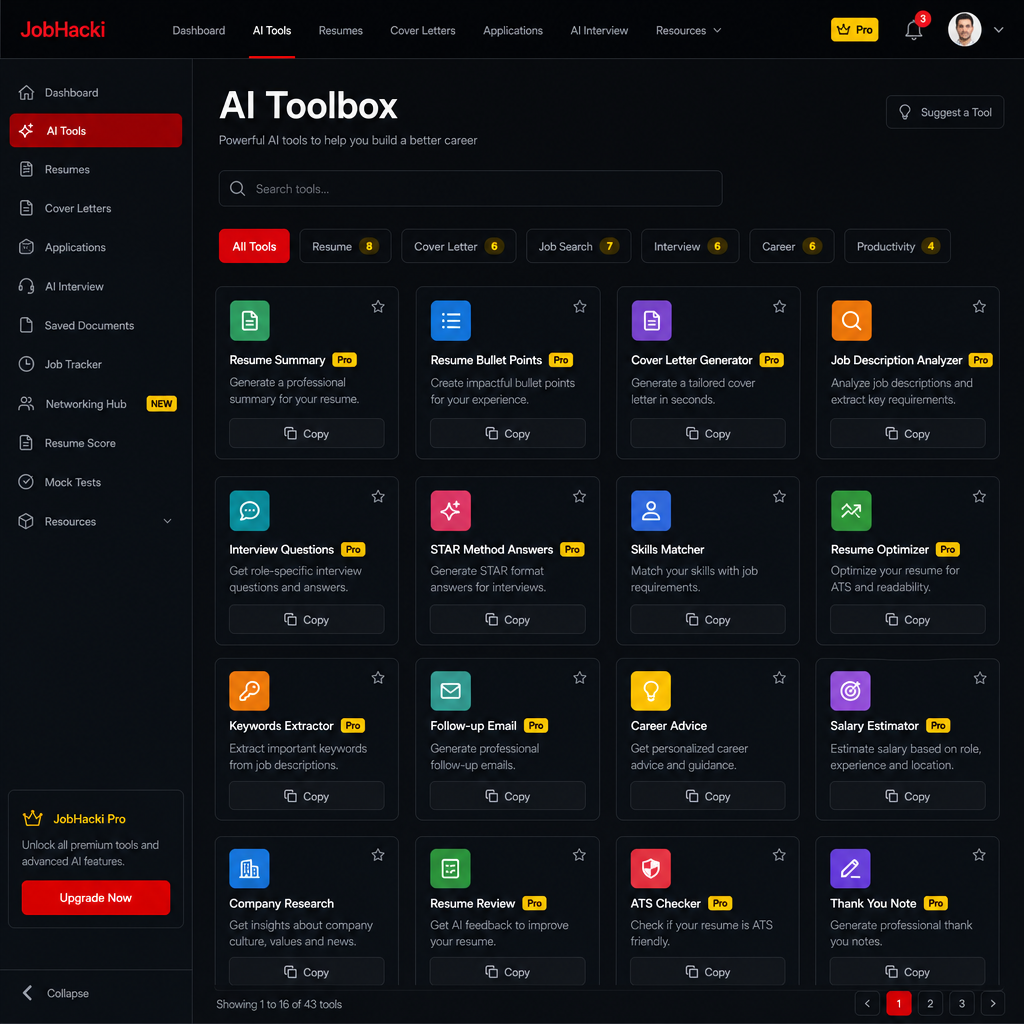This screenshot has height=1024, width=1024.
Task: Click the Resume Review checklist icon
Action: click(x=450, y=868)
